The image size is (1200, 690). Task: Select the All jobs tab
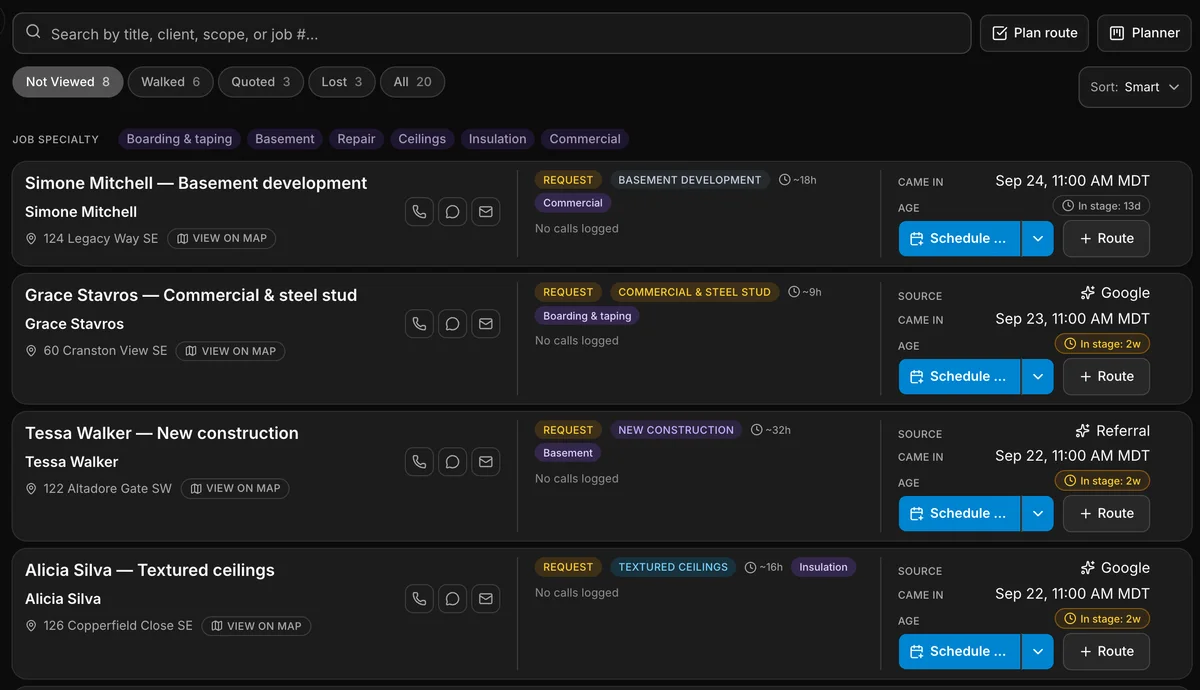click(x=412, y=82)
